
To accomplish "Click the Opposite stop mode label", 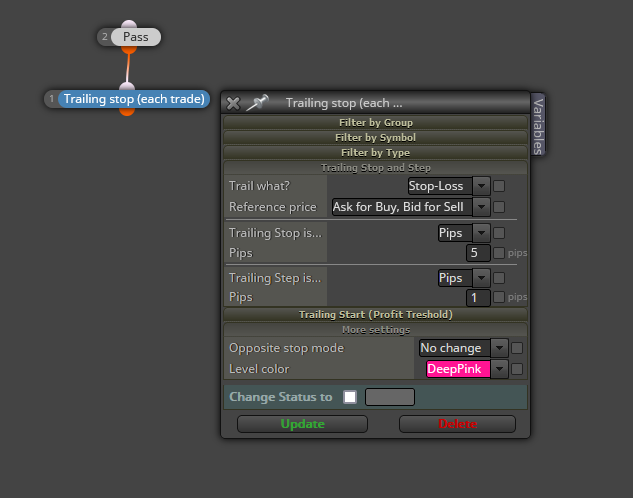I will point(286,348).
